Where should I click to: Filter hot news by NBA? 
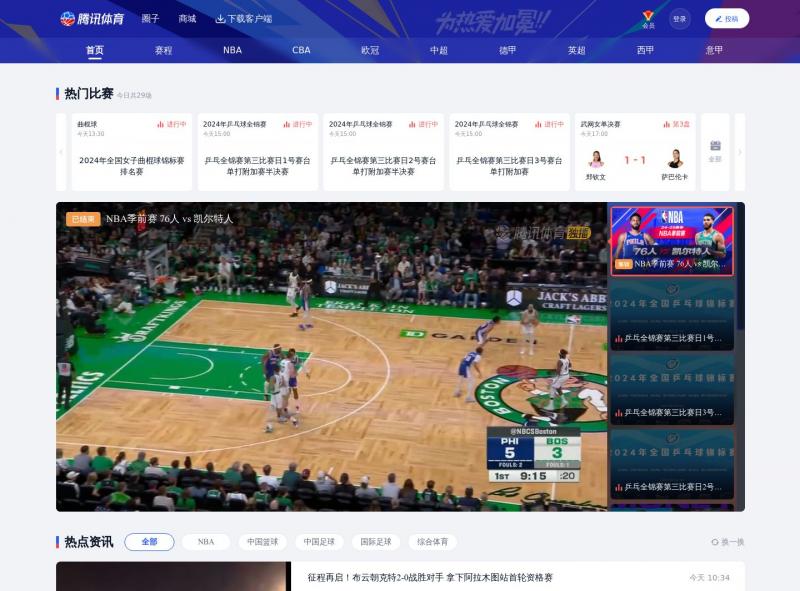tap(206, 541)
